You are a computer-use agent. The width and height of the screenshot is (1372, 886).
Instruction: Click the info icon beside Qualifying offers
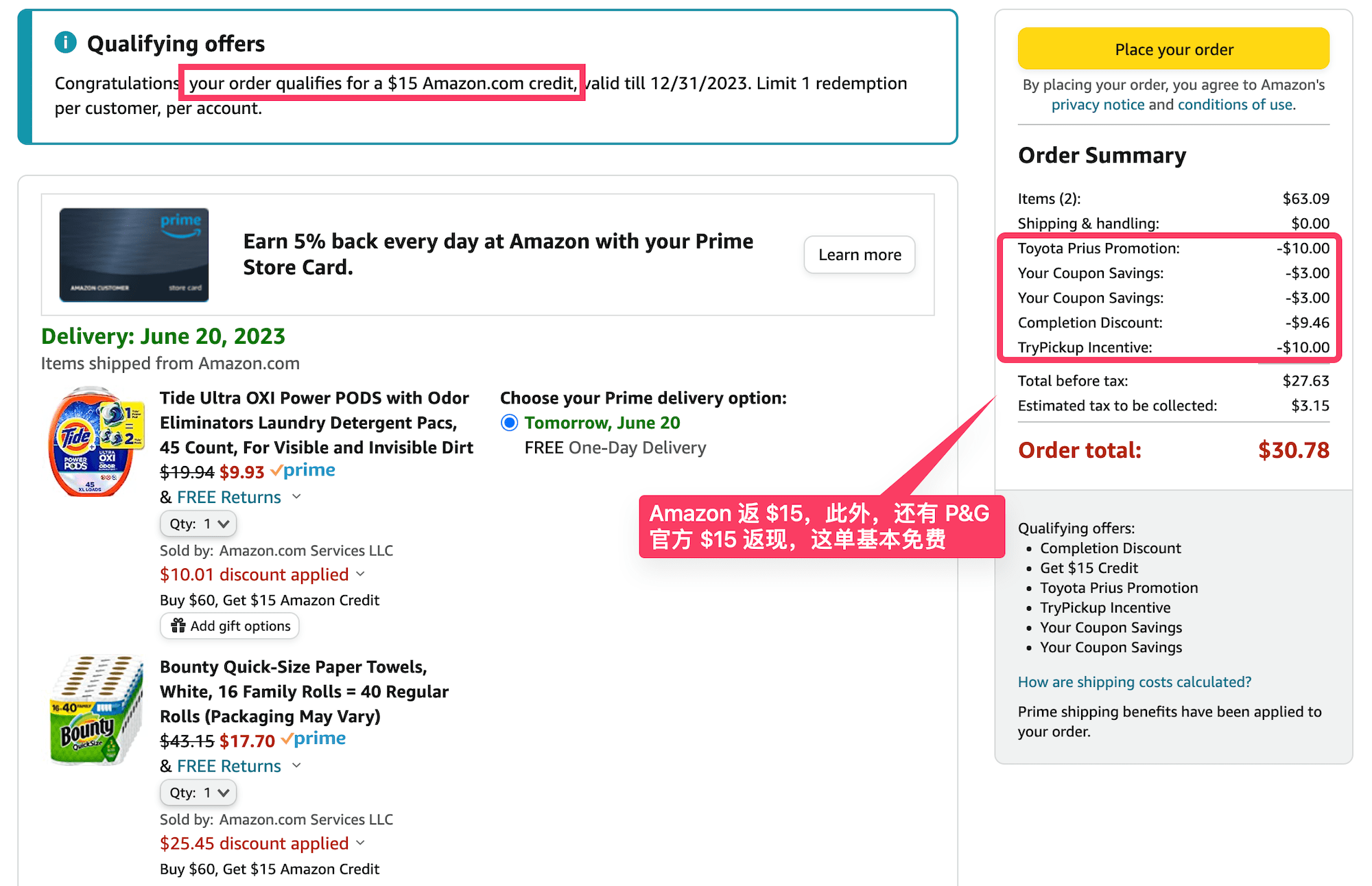(65, 41)
